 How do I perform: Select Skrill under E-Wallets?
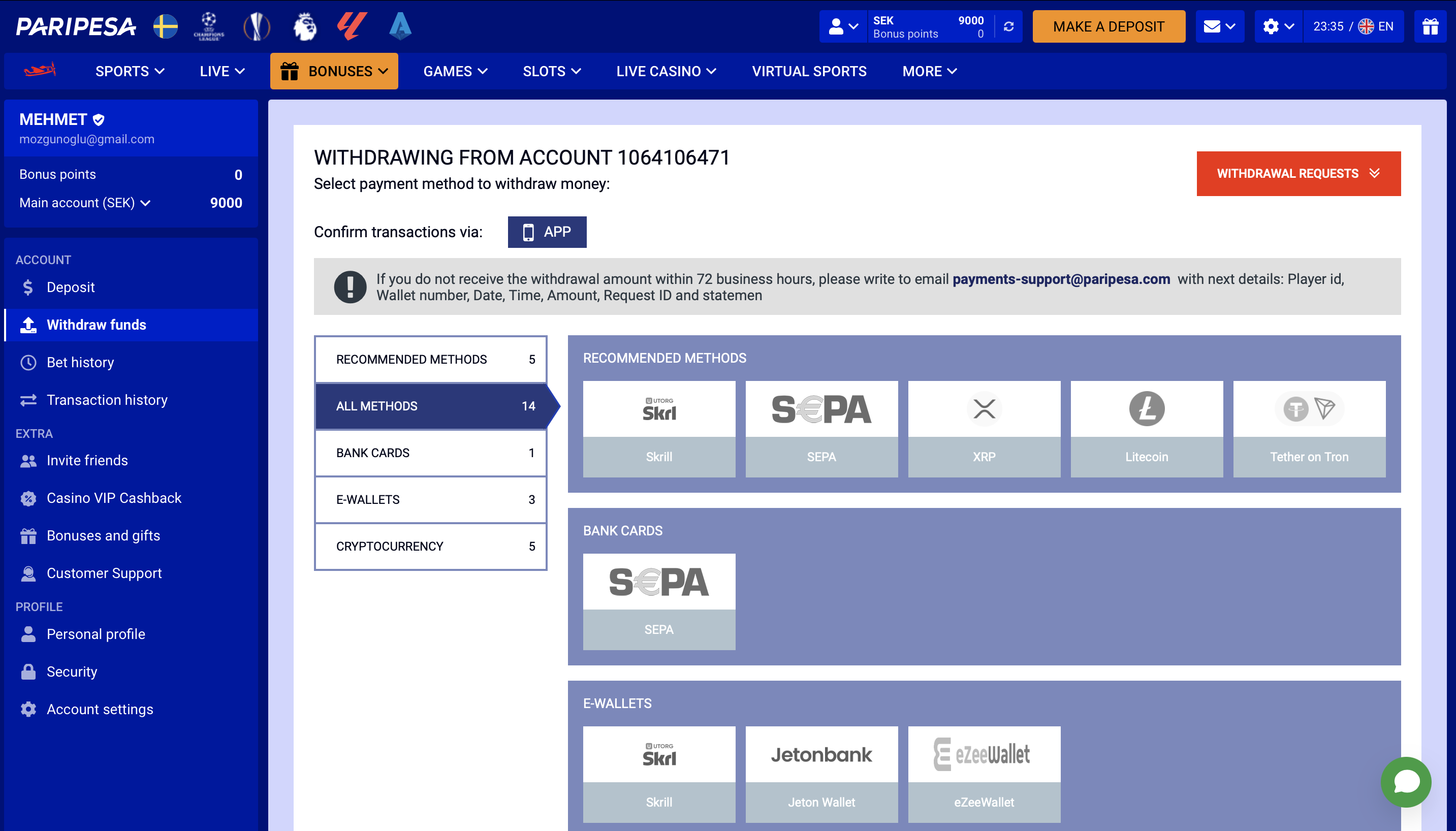point(659,774)
